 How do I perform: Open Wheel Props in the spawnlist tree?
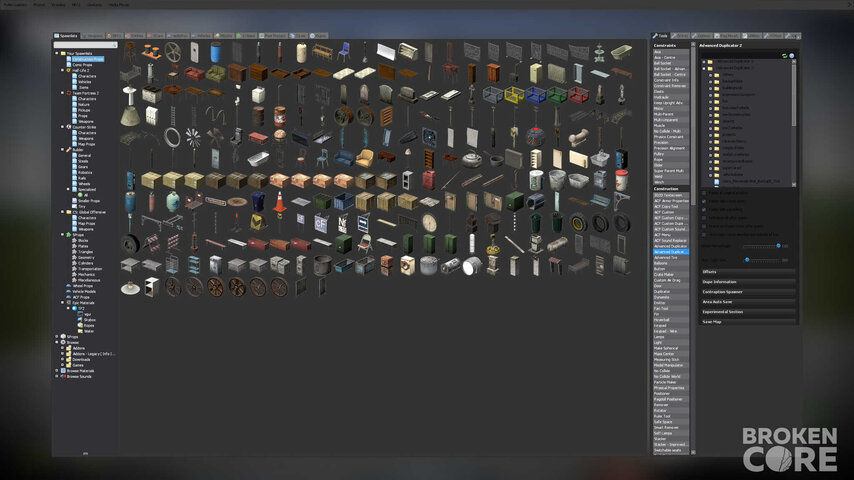point(82,285)
